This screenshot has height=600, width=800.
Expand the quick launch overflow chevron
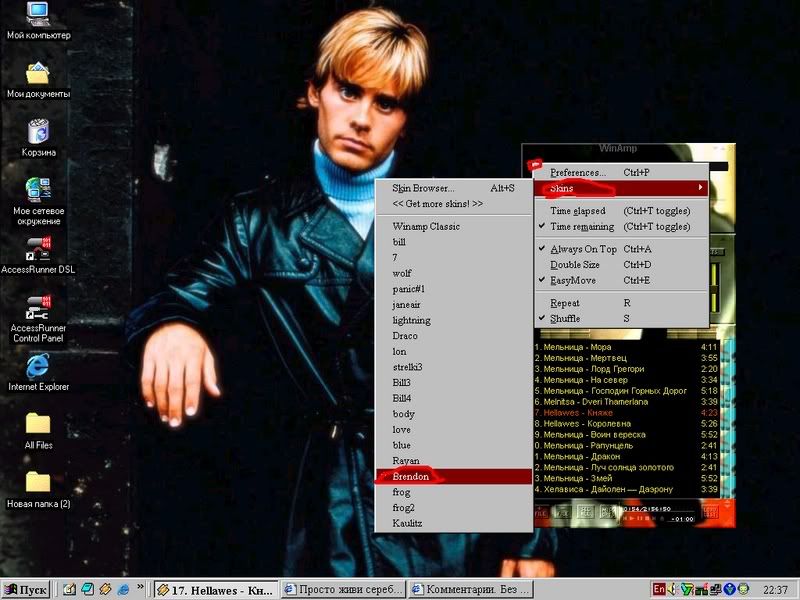point(141,588)
